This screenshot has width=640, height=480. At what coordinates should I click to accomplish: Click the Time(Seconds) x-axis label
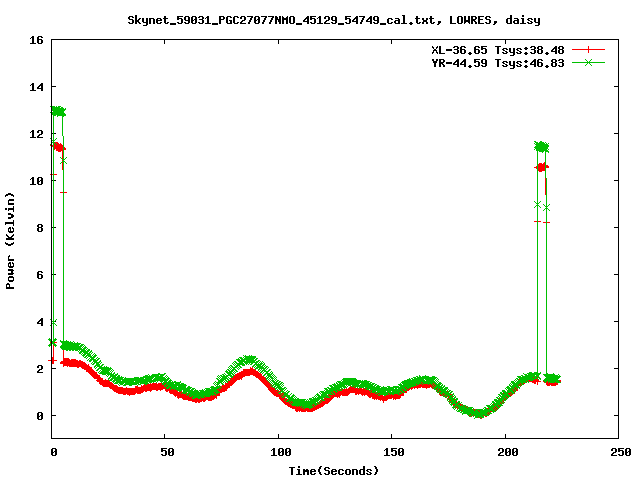point(333,471)
